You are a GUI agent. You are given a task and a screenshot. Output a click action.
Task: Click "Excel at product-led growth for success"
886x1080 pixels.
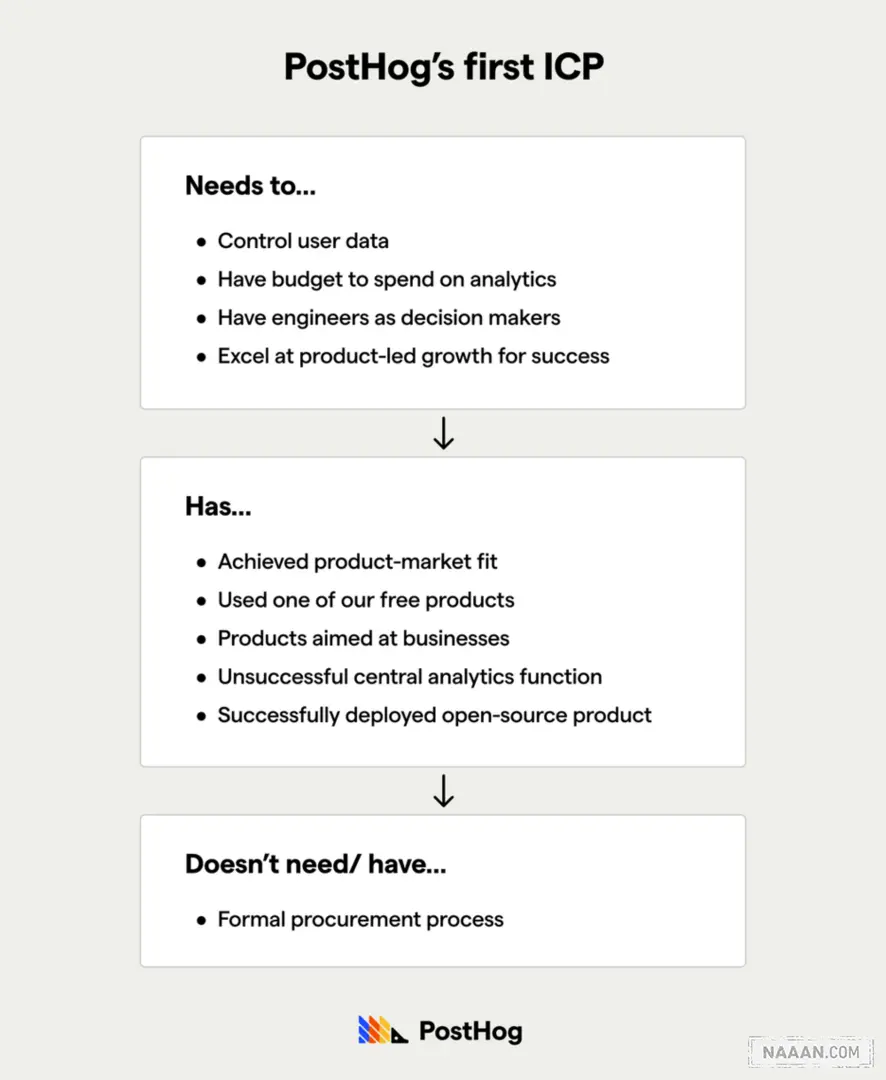pos(413,356)
